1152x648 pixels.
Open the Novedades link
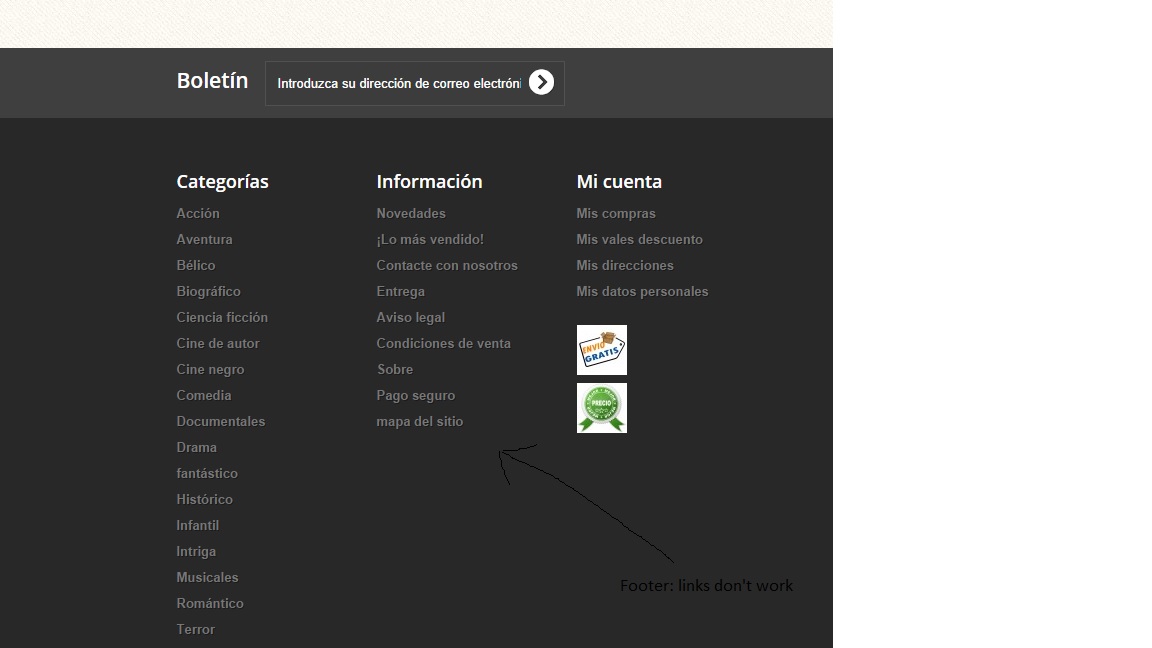coord(411,213)
